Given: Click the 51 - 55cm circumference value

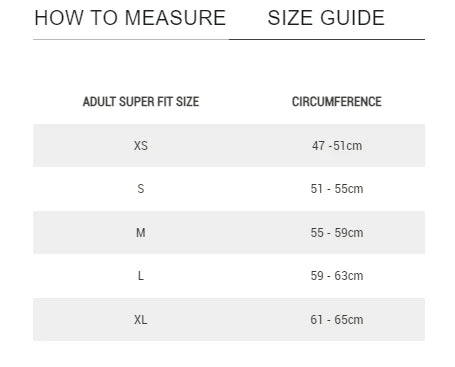Looking at the screenshot, I should 337,189.
